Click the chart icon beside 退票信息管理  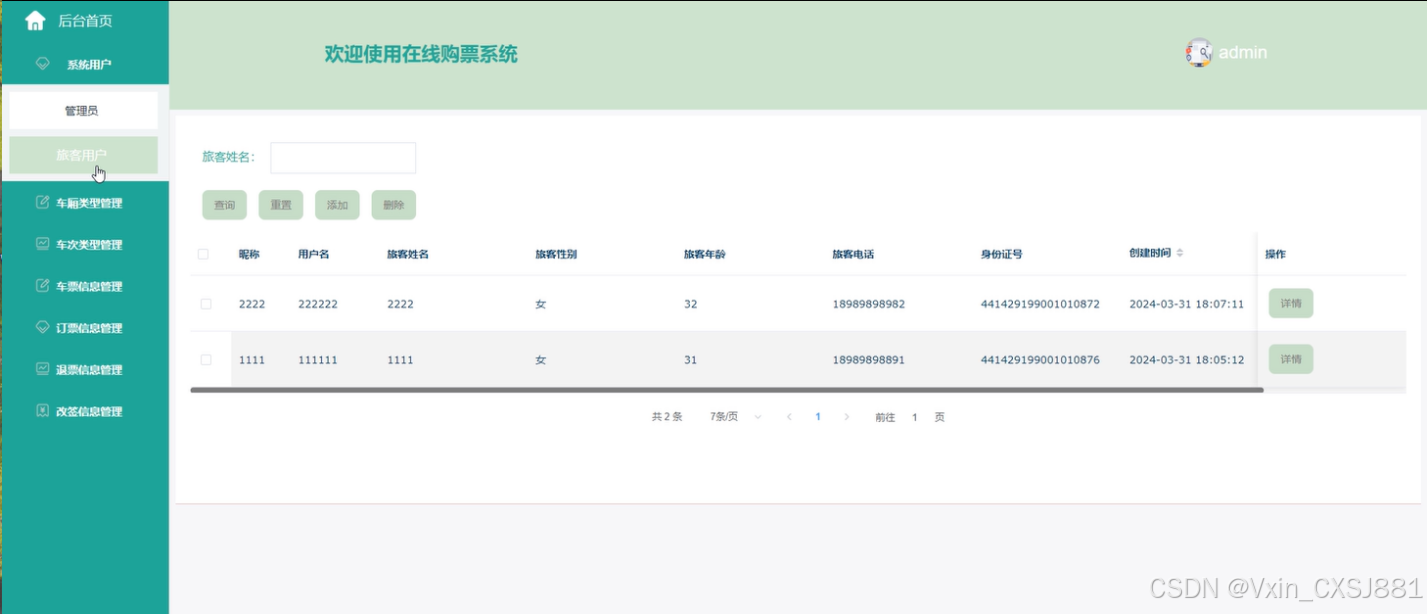[42, 369]
